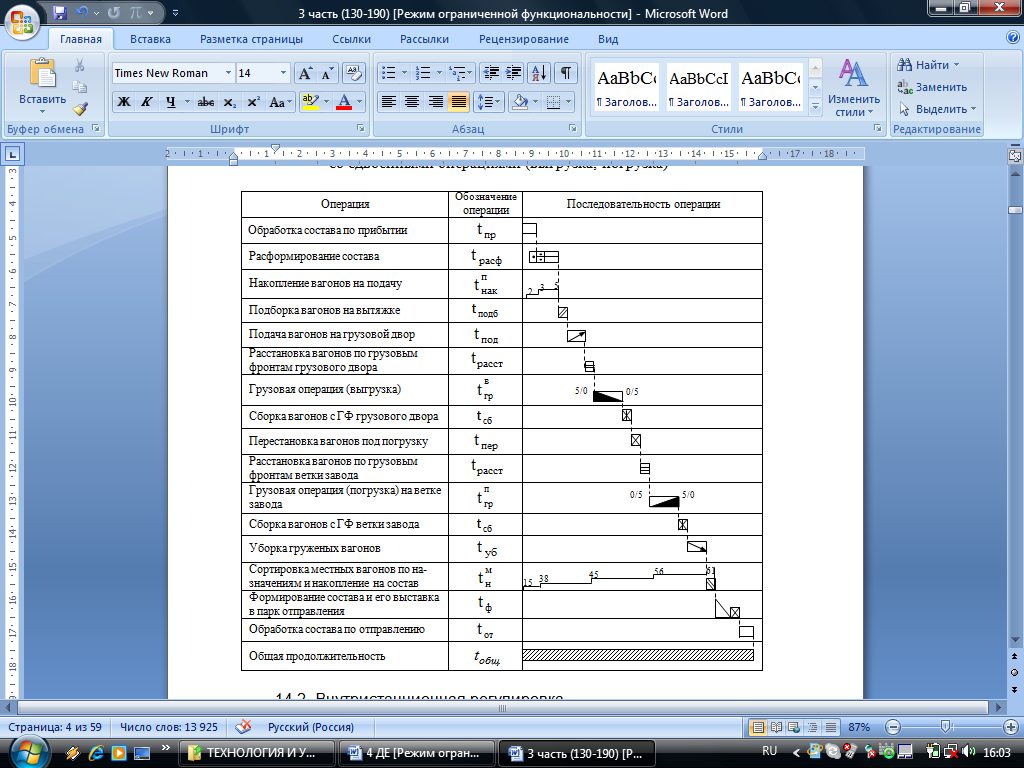
Task: Increase font size with grow font icon
Action: click(305, 73)
